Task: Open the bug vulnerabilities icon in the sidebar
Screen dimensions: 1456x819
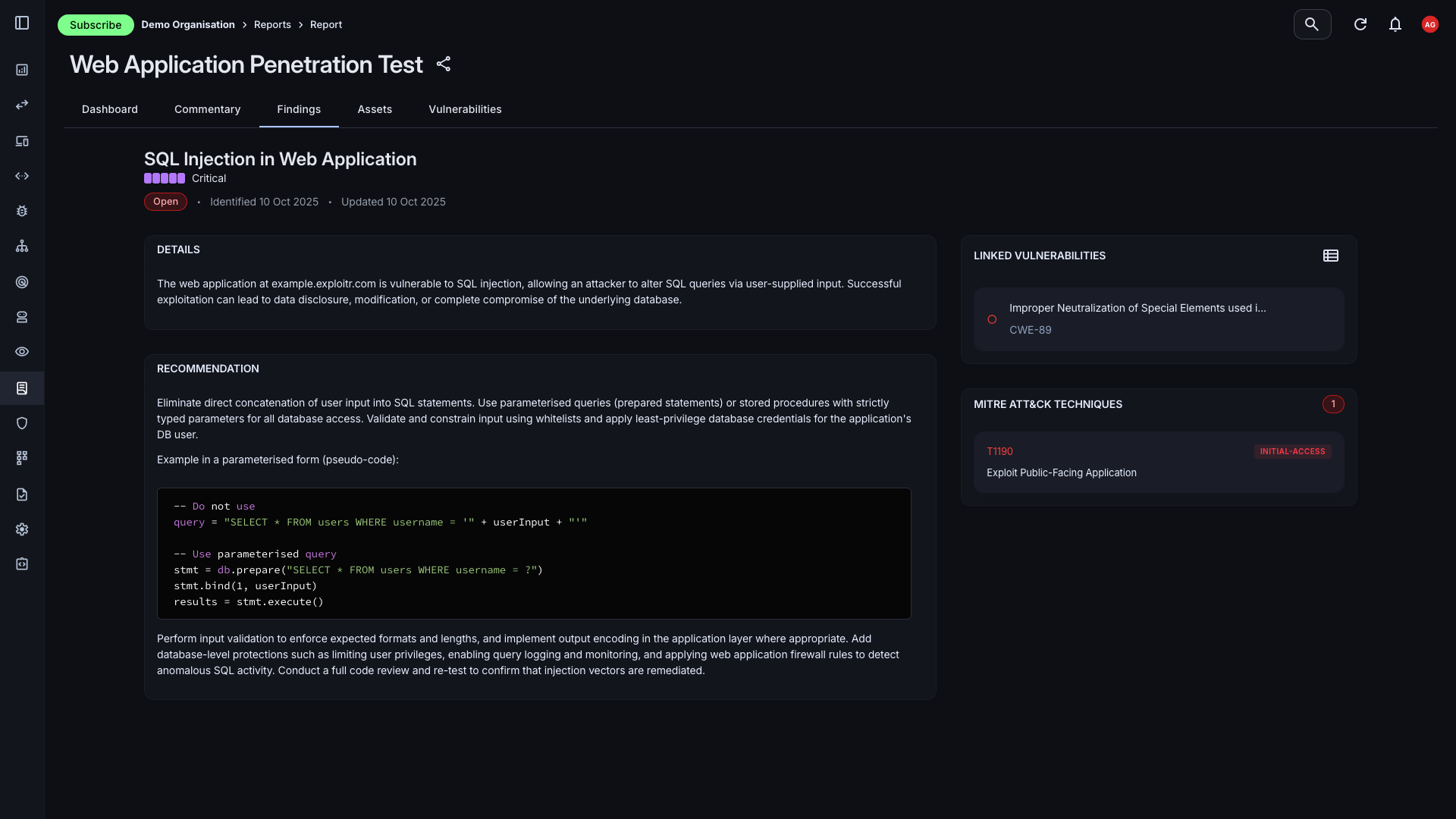Action: pyautogui.click(x=22, y=211)
